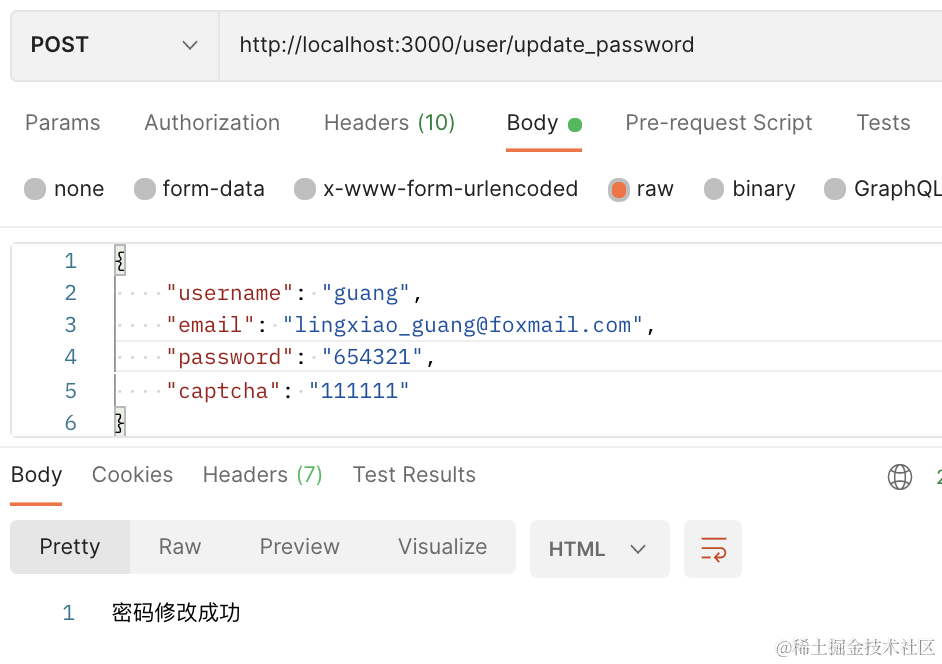Choose GraphQL body type
Screen dimensions: 942x664
click(x=835, y=189)
